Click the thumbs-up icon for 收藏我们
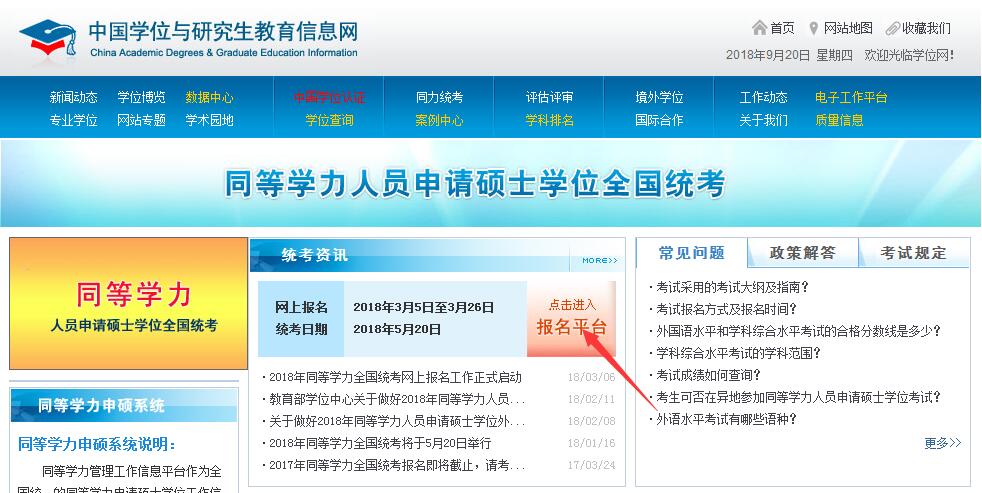The height and width of the screenshot is (493, 982). point(893,28)
